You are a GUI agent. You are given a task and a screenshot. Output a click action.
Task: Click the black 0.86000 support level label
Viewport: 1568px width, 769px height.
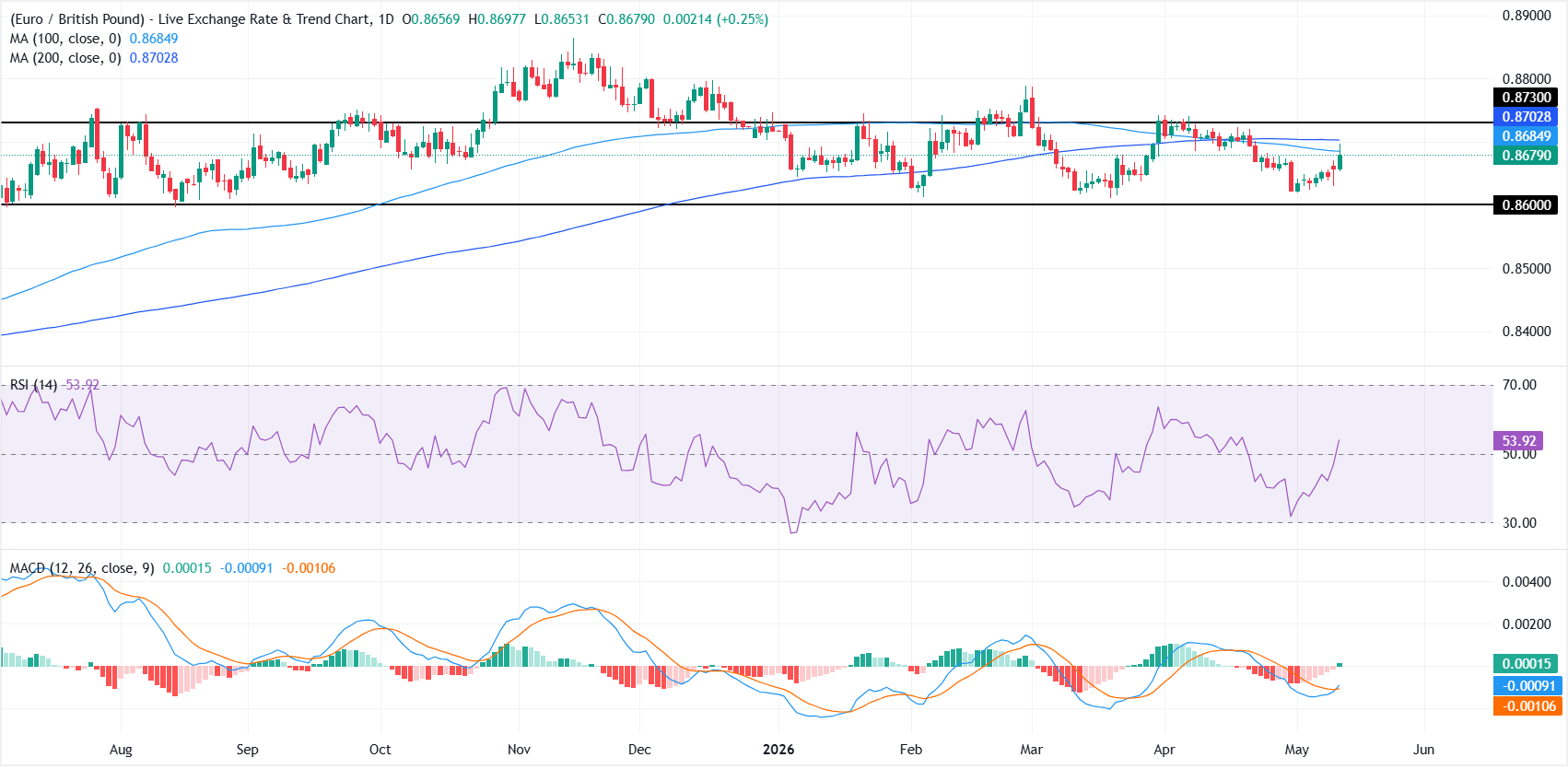coord(1526,205)
